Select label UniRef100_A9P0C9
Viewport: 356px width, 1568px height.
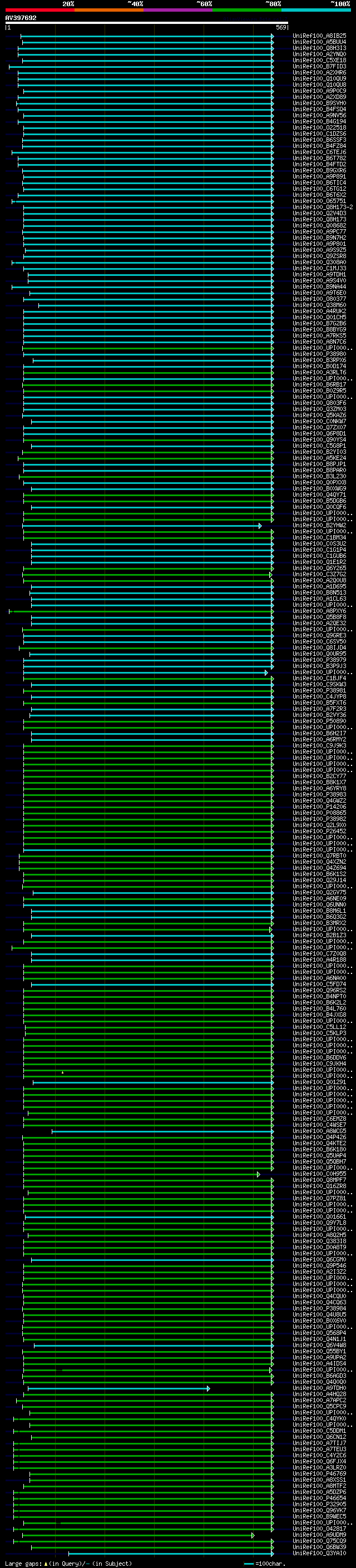319,91
